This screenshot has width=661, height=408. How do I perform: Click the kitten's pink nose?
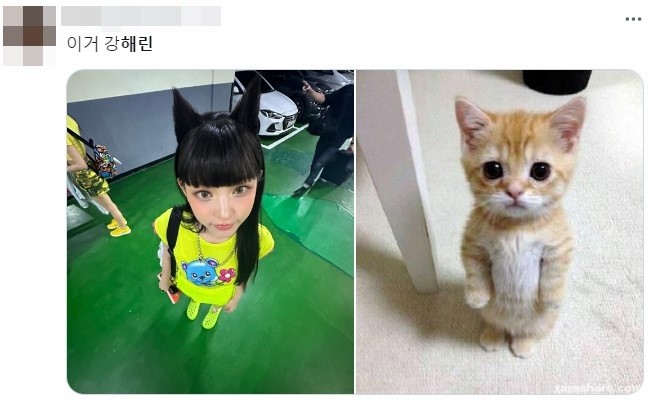(514, 193)
